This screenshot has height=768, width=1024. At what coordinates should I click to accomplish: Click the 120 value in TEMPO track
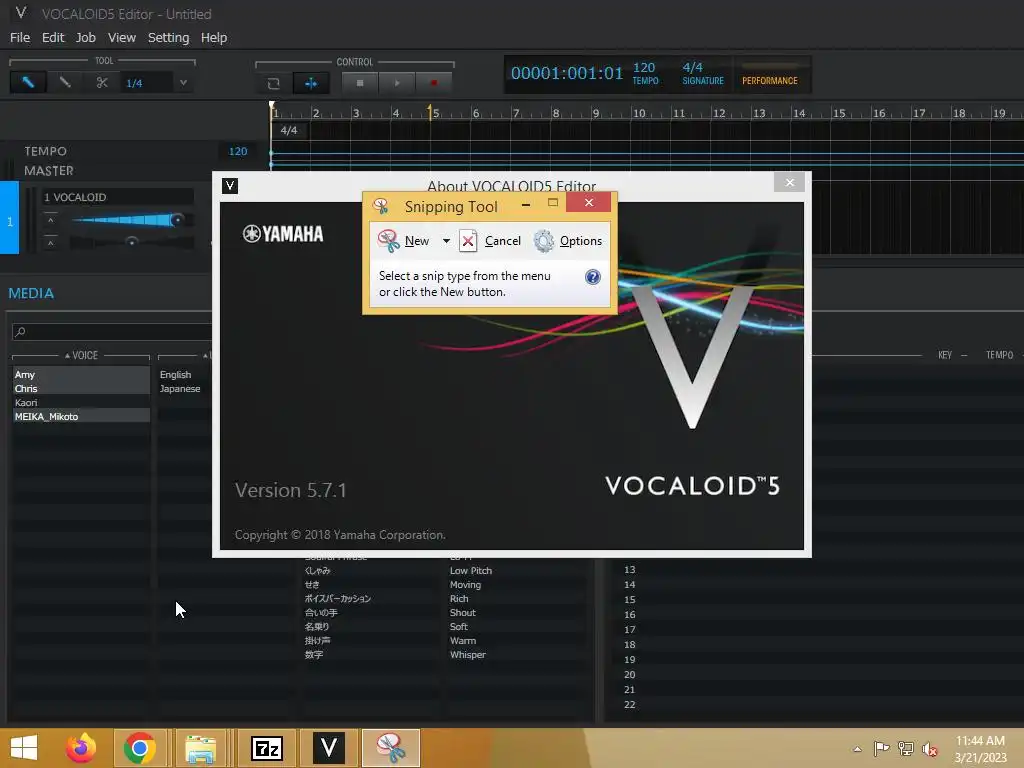[x=238, y=151]
